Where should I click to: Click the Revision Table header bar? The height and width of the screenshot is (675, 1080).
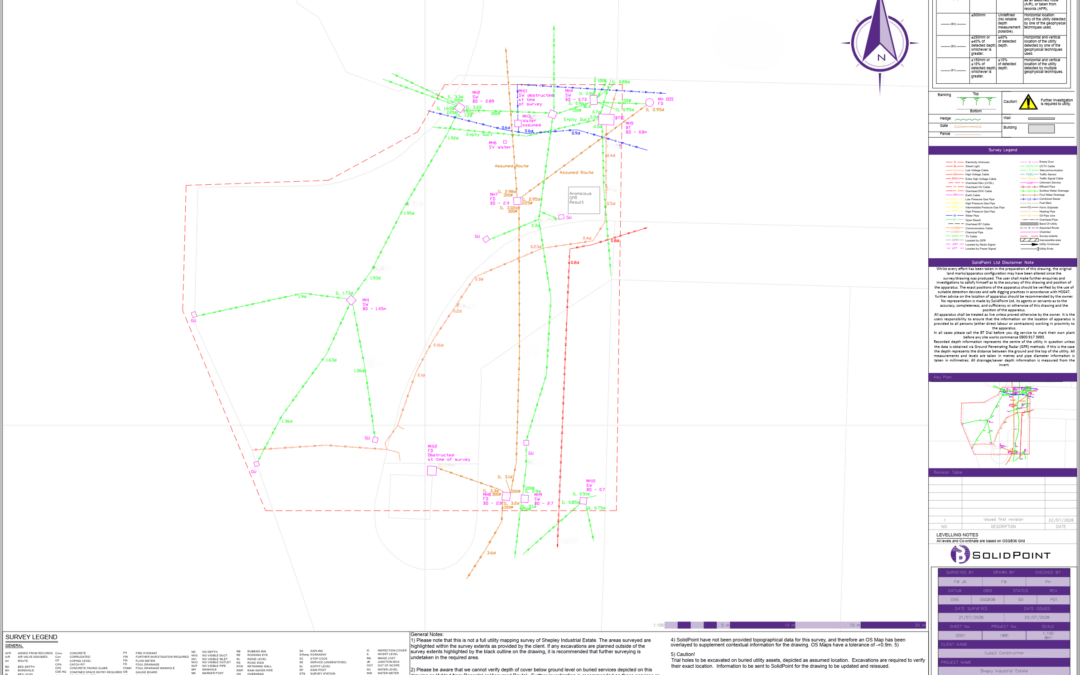click(x=1003, y=472)
